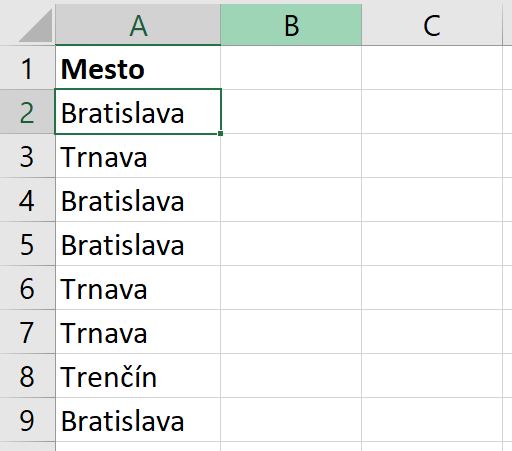Click the Select All corner triangle
Screen dimensions: 512x451
pos(36,26)
